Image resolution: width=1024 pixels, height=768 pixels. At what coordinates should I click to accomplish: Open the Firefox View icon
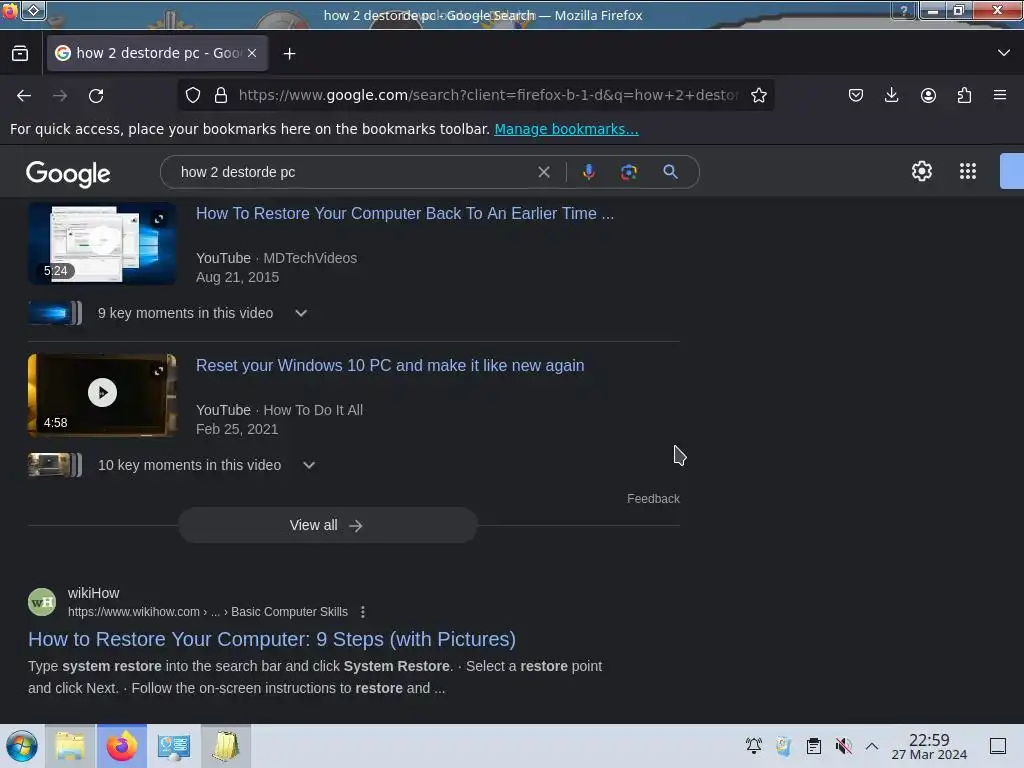pyautogui.click(x=20, y=54)
